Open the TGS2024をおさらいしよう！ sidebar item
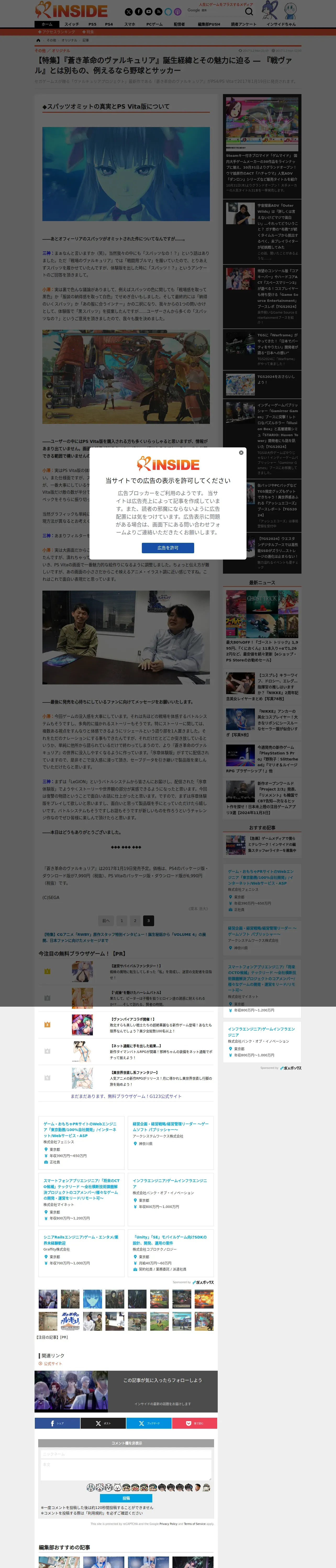The width and height of the screenshot is (336, 1568). point(262,385)
